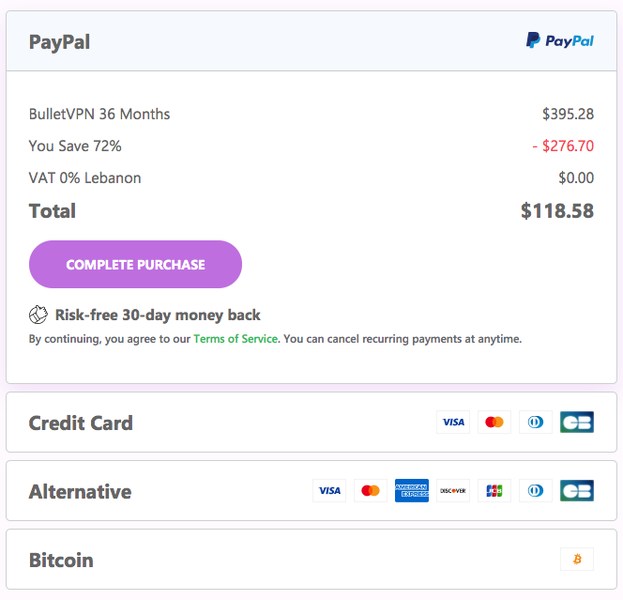The image size is (623, 600).
Task: Click the Visa icon in Credit Card row
Action: click(x=453, y=422)
